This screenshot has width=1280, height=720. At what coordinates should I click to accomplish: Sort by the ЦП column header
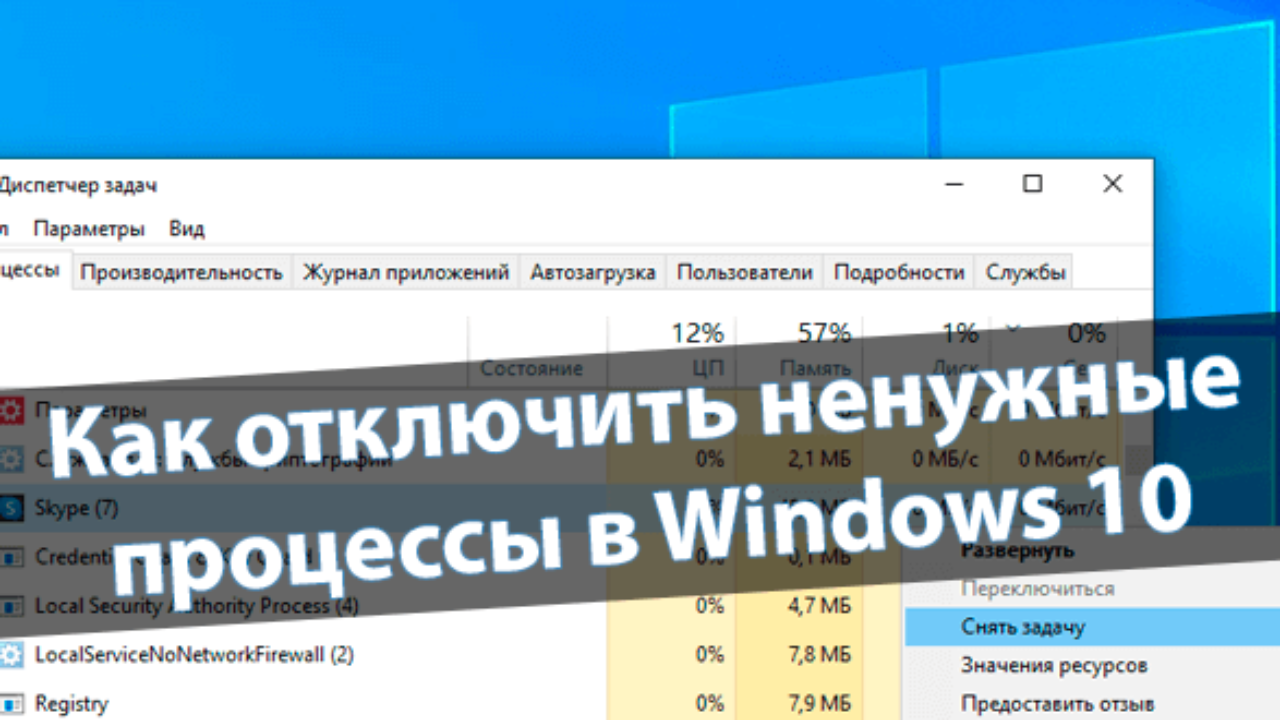coord(672,350)
